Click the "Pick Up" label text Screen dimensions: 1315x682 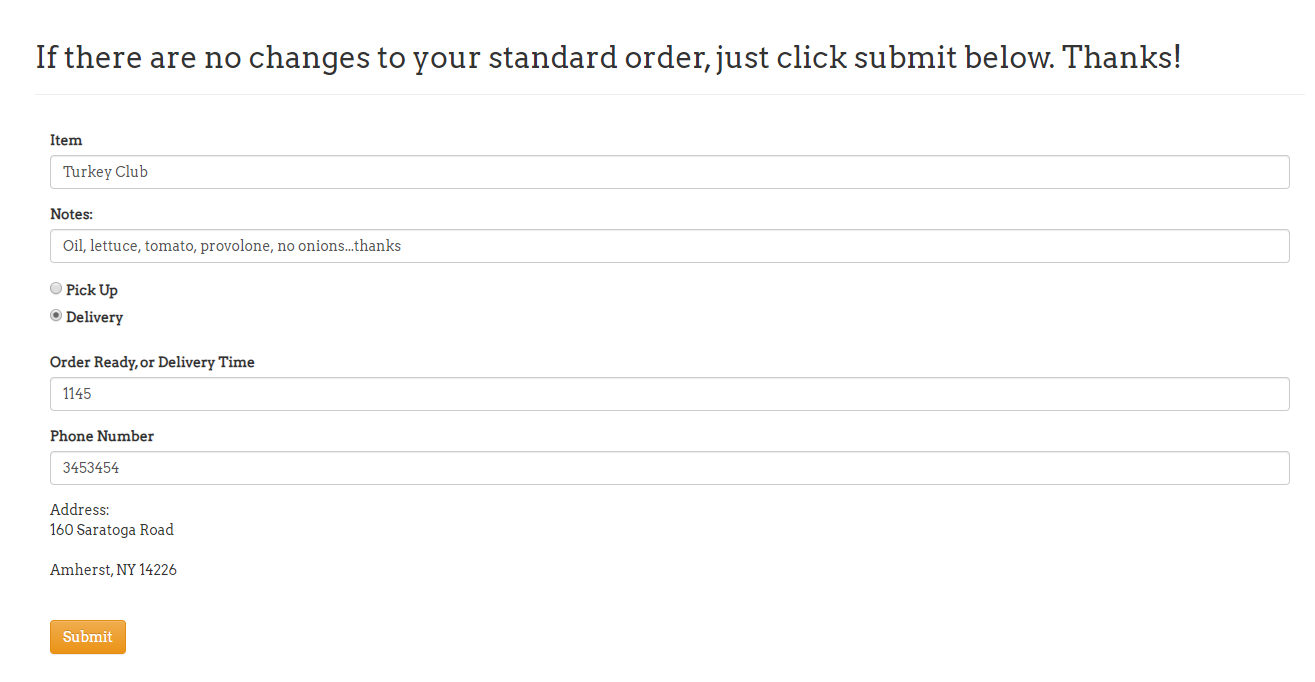(92, 290)
